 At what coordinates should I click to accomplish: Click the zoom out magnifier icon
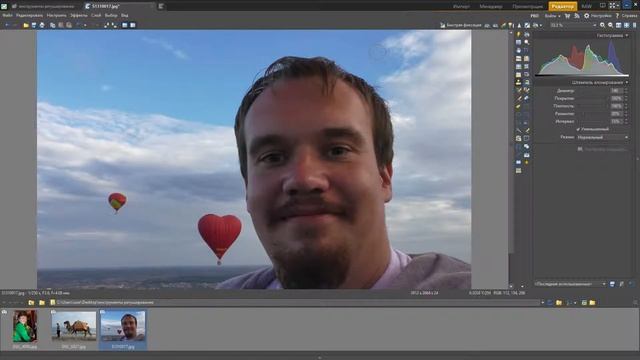coord(611,25)
